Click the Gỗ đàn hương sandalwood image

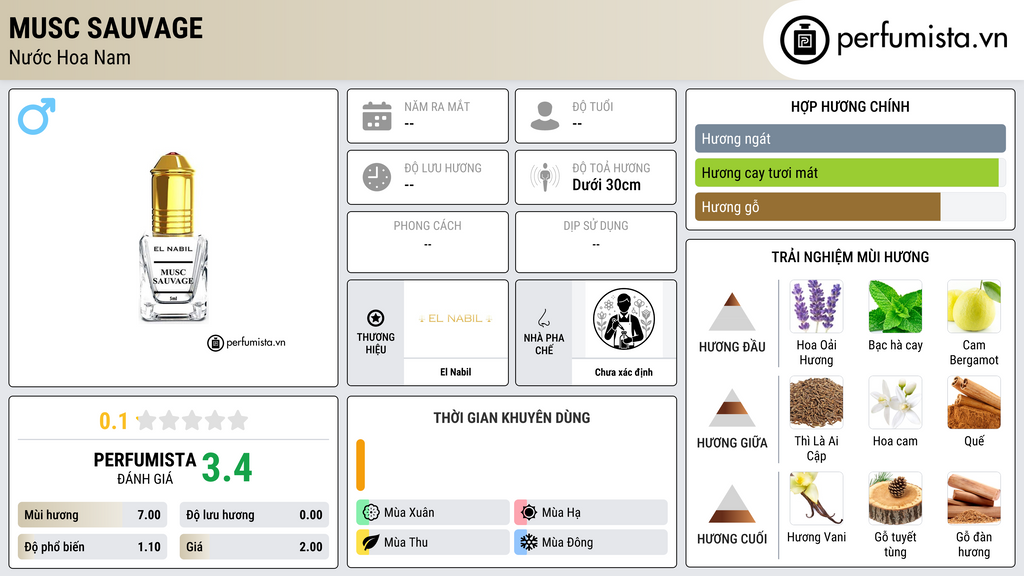(974, 498)
